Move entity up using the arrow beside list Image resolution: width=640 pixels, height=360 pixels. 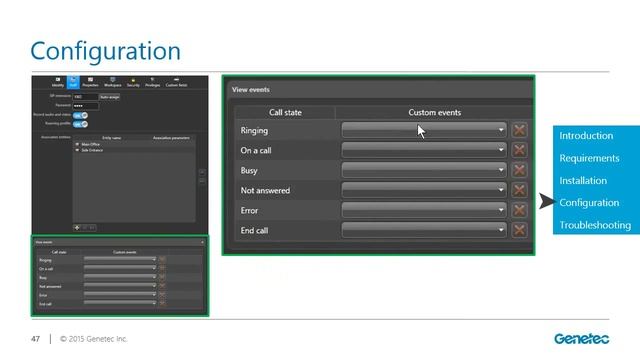click(202, 172)
